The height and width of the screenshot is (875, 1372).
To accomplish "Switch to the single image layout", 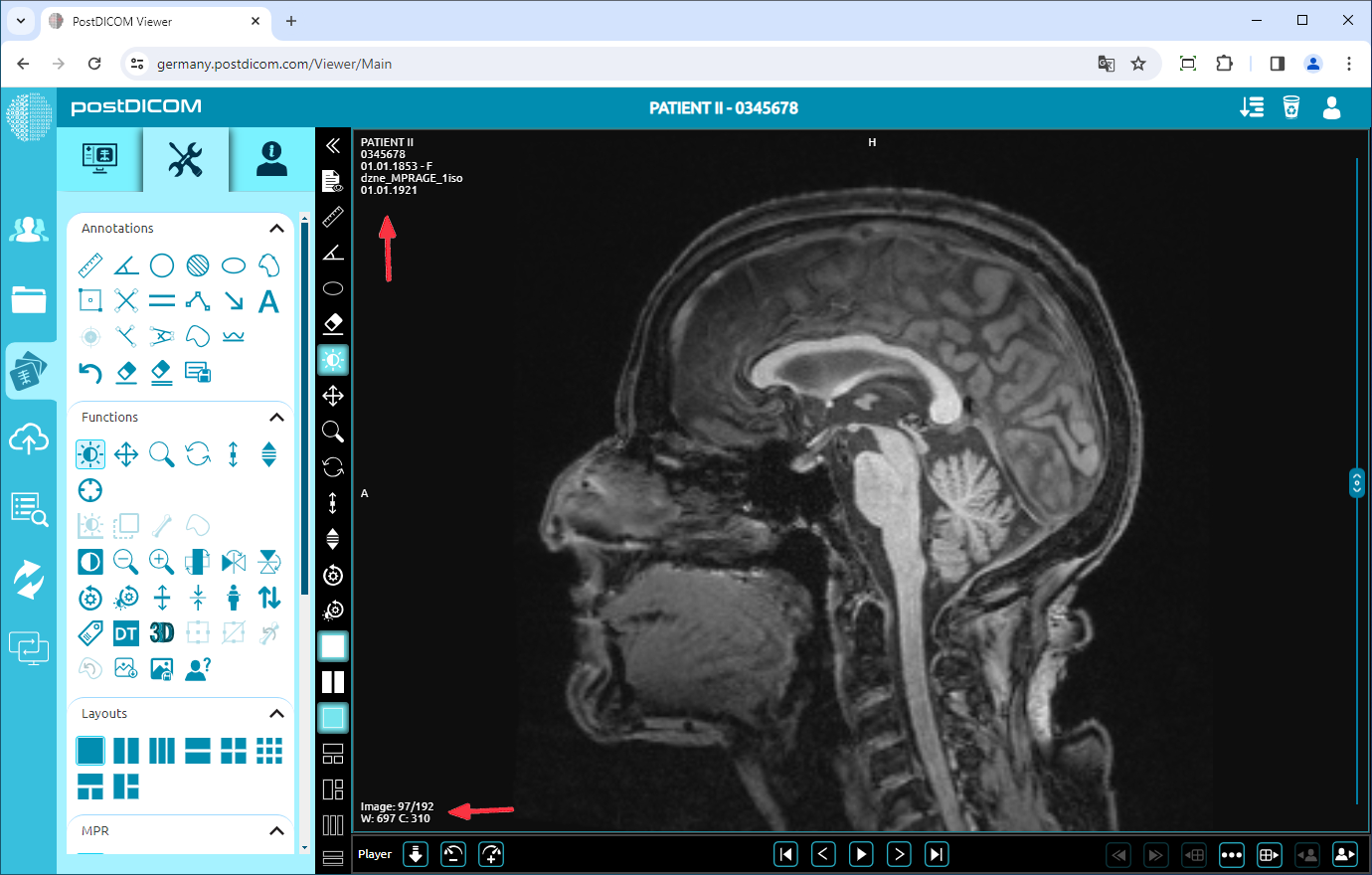I will pos(90,750).
